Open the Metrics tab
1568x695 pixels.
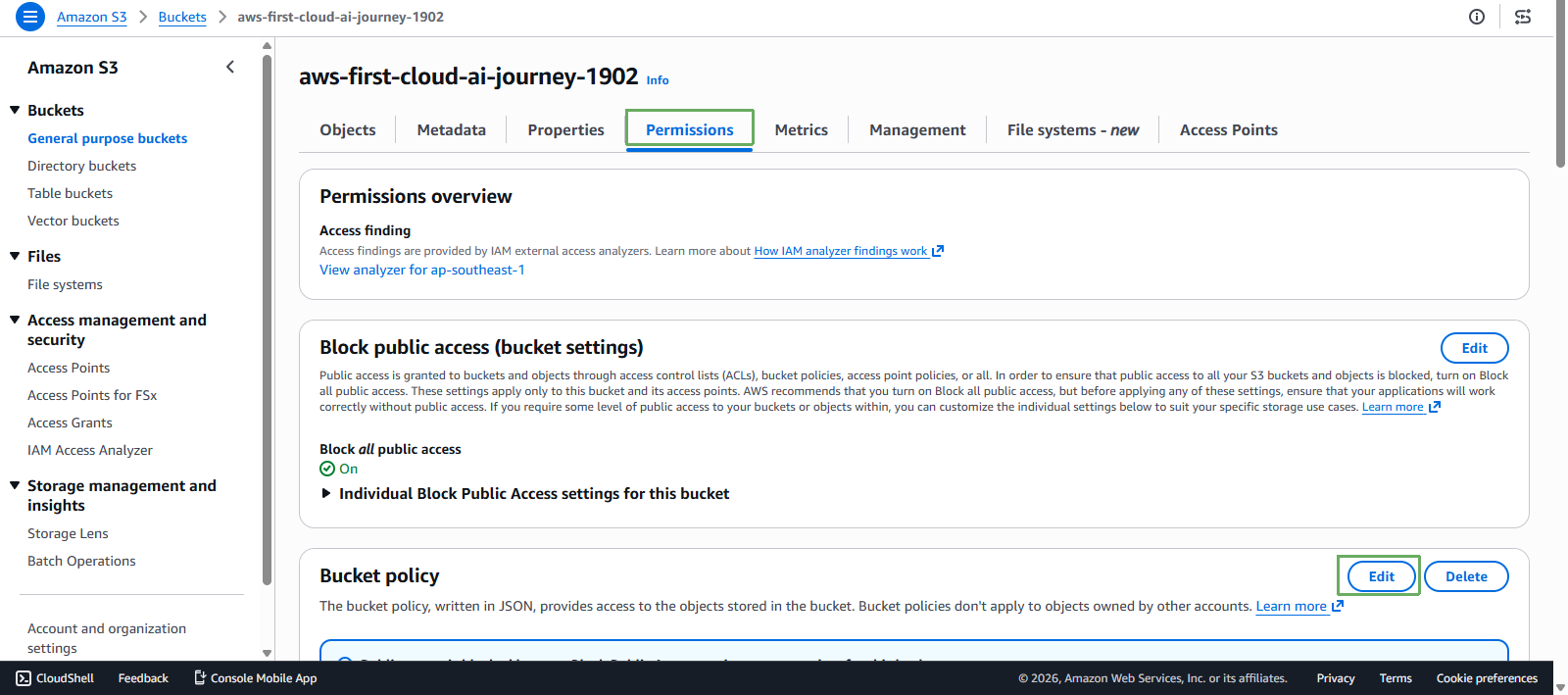pos(802,129)
